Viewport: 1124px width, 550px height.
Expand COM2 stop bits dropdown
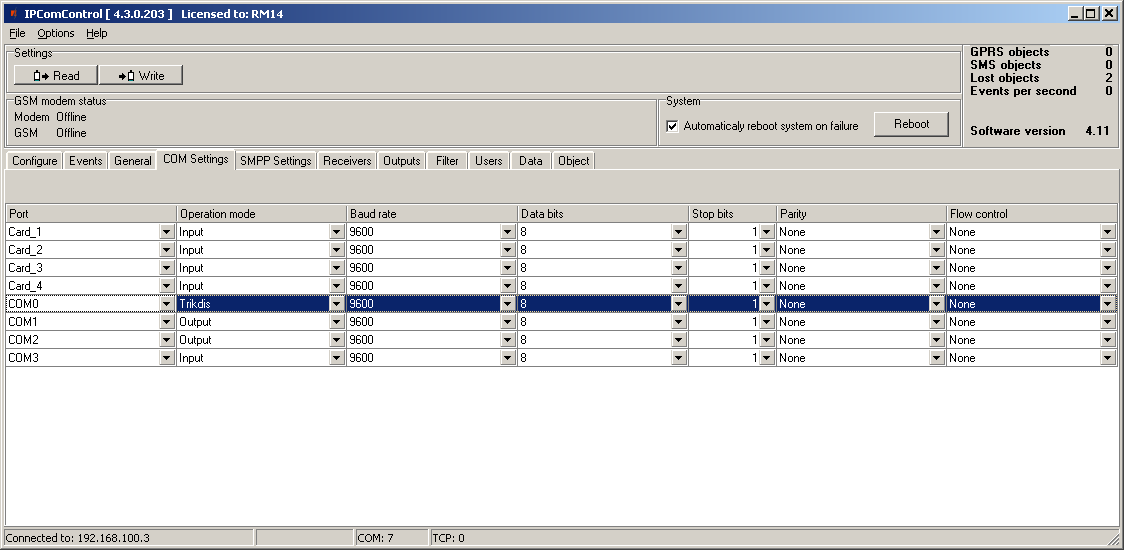pyautogui.click(x=766, y=340)
